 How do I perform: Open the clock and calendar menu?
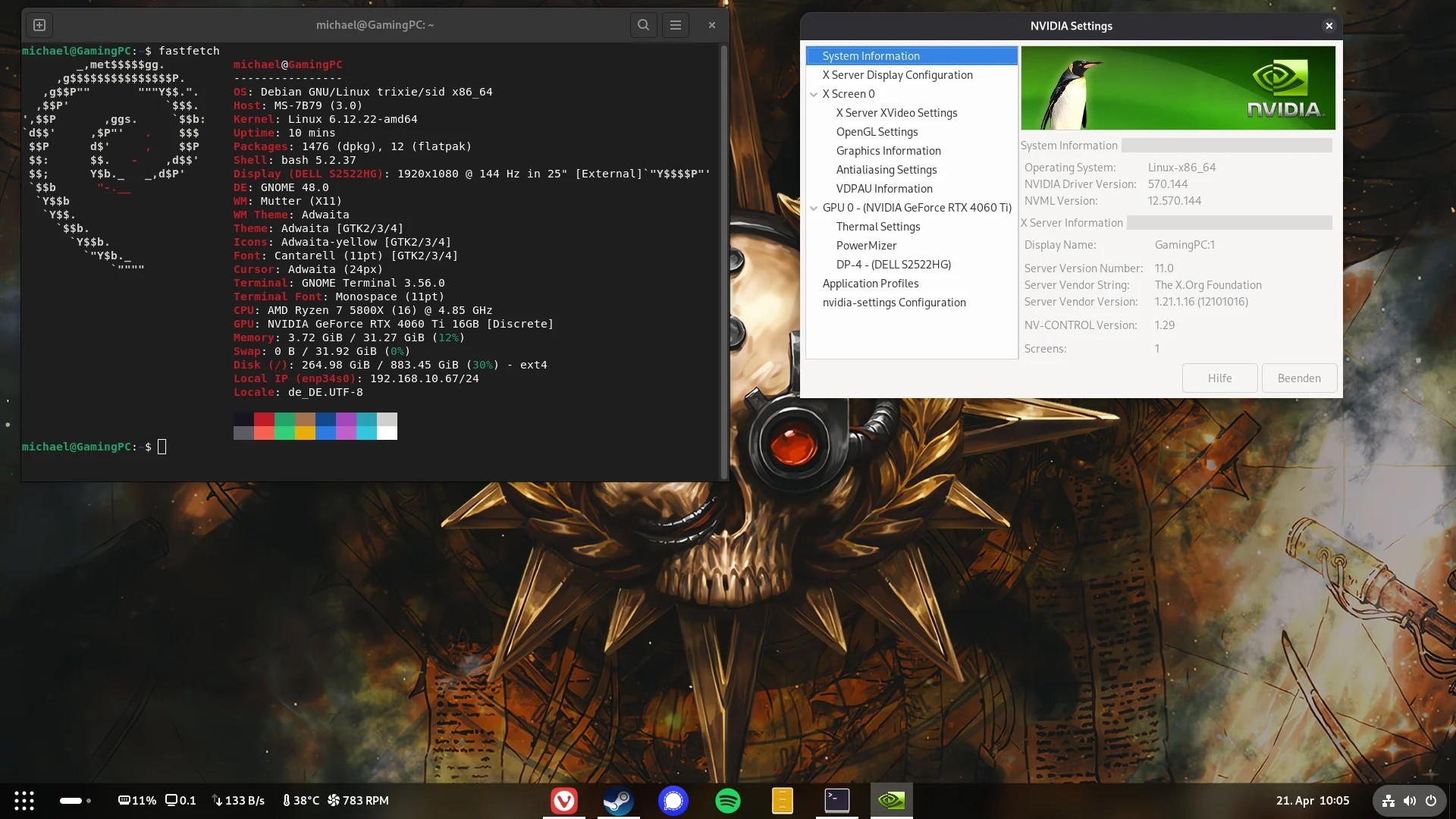coord(1312,801)
